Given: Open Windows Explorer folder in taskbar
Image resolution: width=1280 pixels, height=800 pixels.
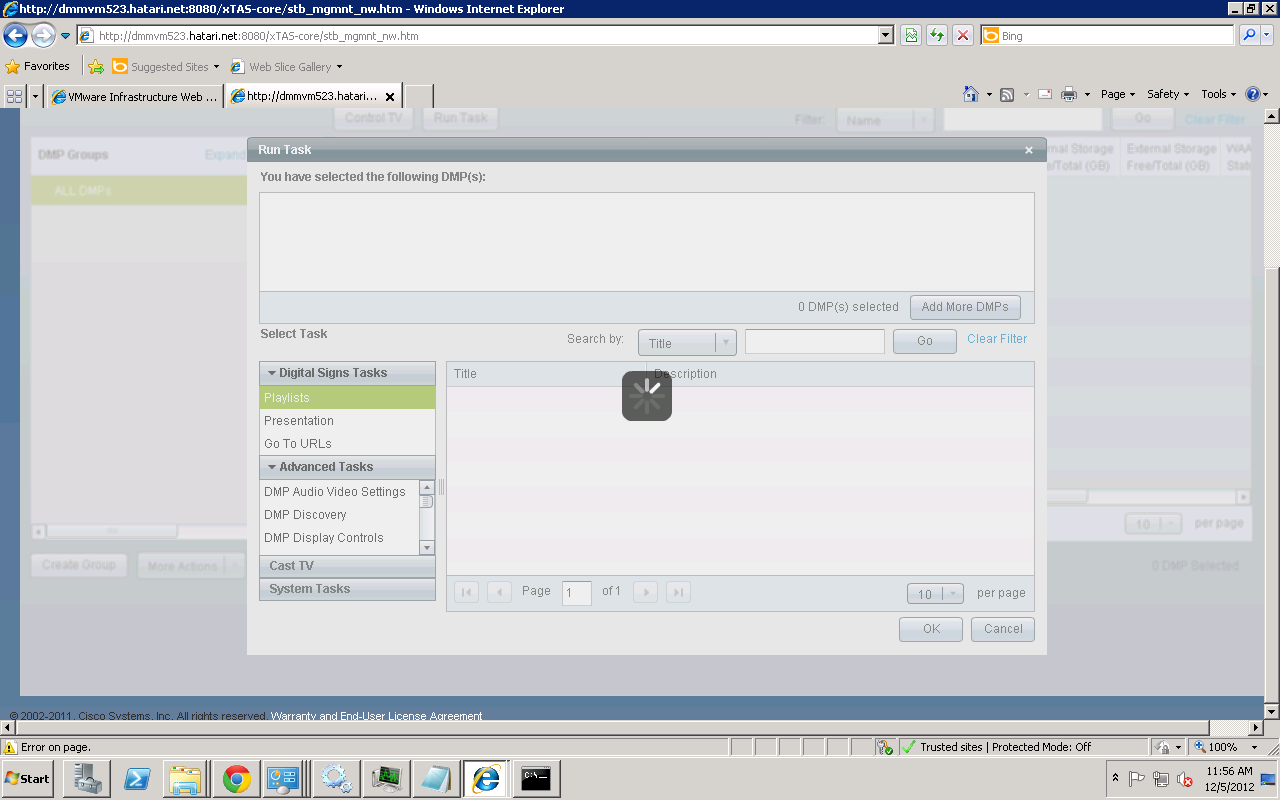Looking at the screenshot, I should [187, 778].
